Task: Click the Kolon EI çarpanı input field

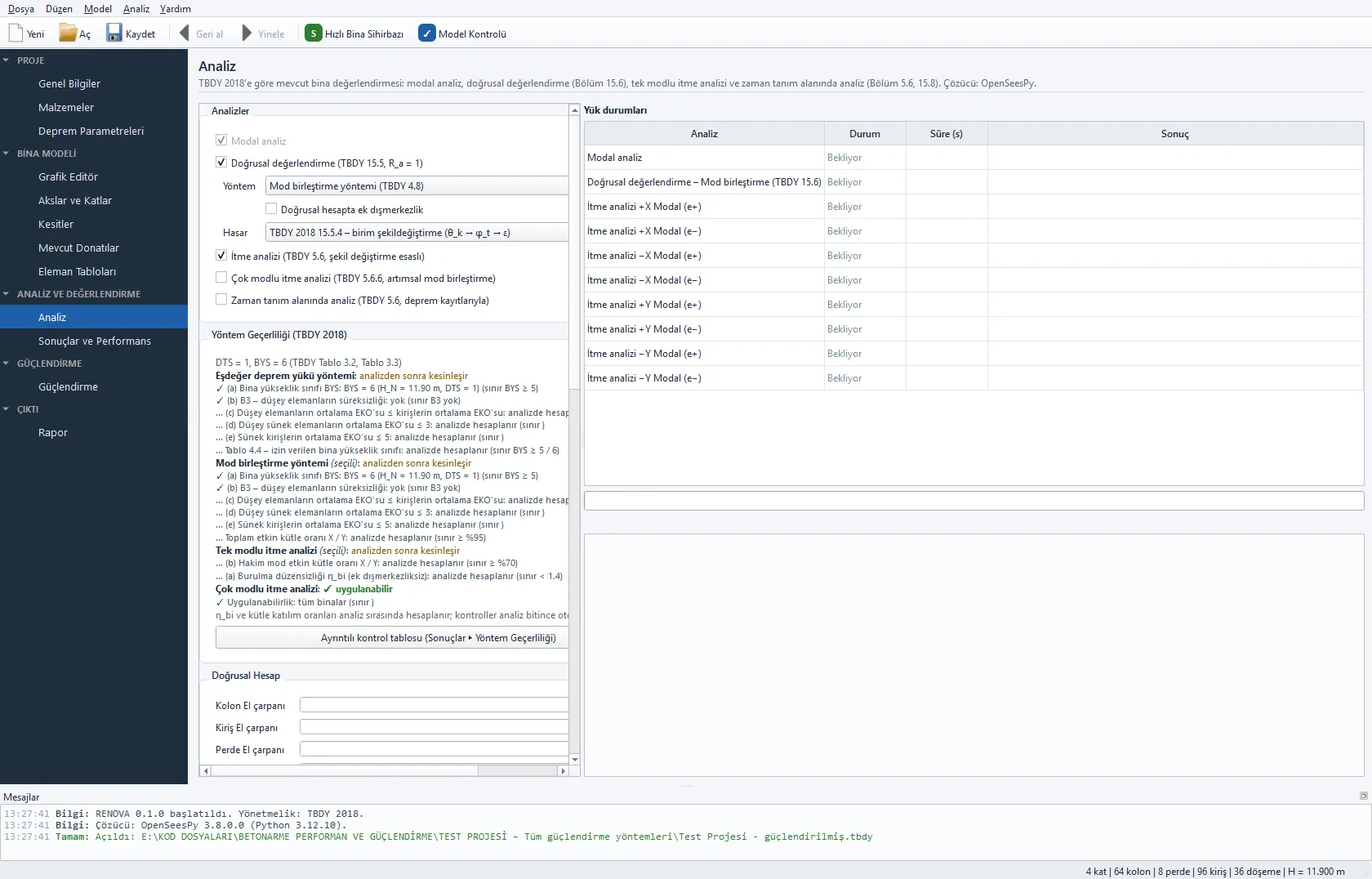Action: (x=434, y=705)
